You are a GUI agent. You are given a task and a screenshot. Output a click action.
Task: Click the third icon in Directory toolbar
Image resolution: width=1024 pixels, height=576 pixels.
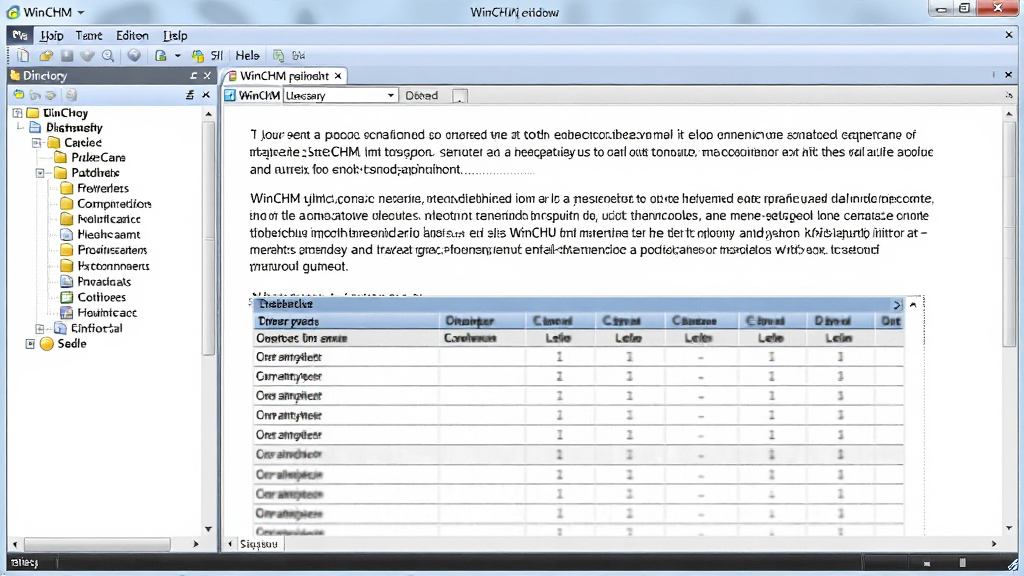50,95
